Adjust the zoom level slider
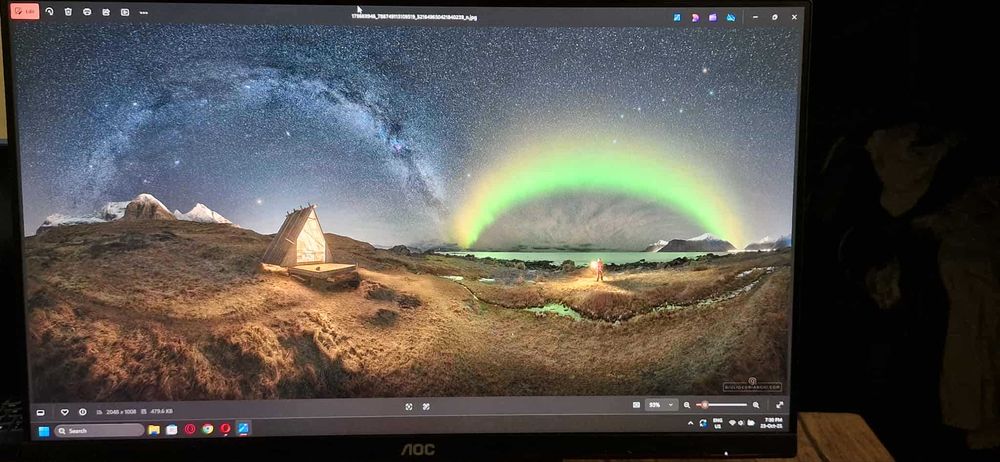Viewport: 1000px width, 462px height. (721, 405)
